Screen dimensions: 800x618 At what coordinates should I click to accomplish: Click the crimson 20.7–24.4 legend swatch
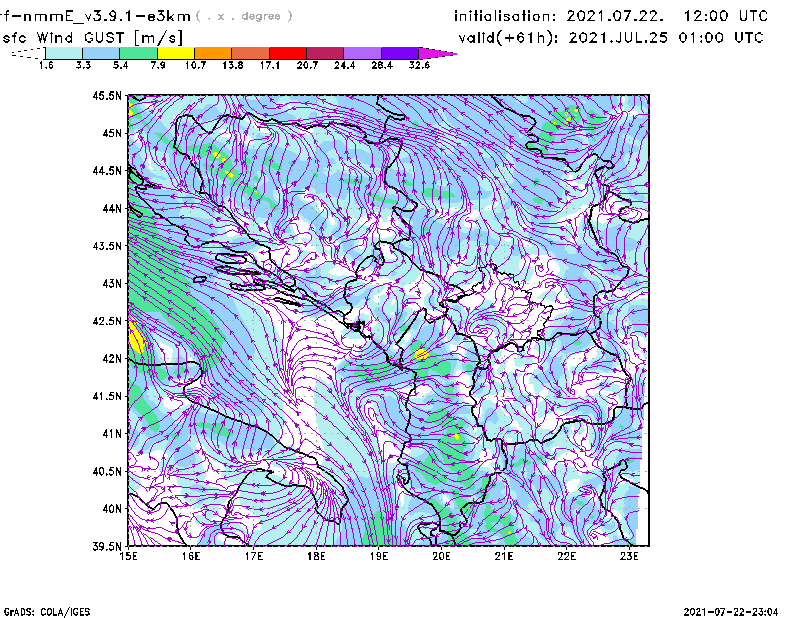pyautogui.click(x=325, y=53)
